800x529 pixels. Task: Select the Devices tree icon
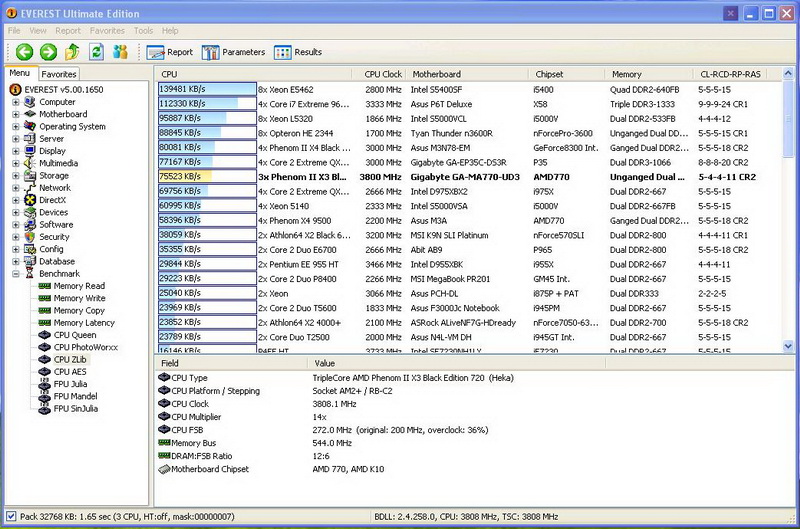pyautogui.click(x=30, y=212)
